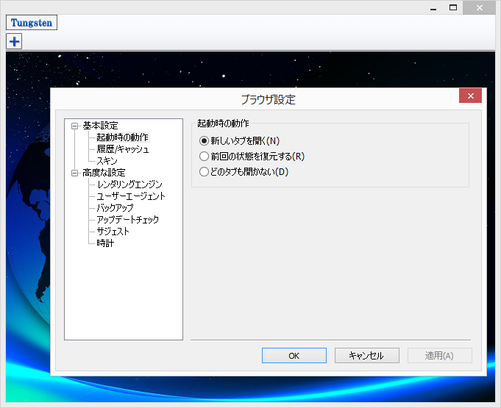Open スキン settings page
501x408 pixels.
(107, 161)
